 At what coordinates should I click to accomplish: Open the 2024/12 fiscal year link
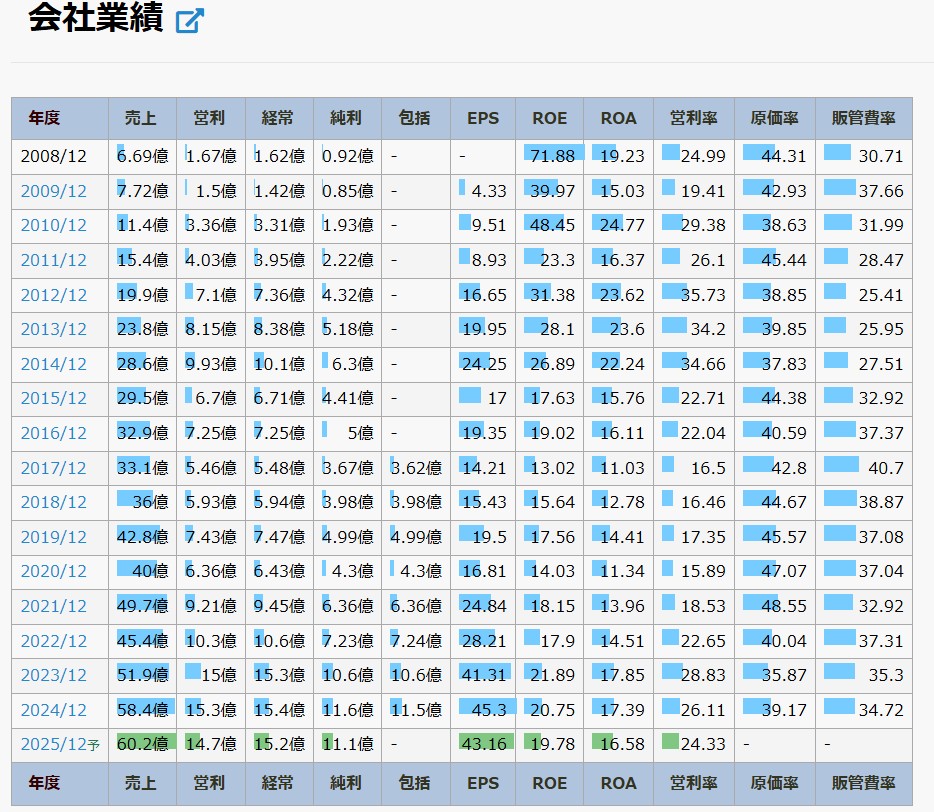(54, 710)
